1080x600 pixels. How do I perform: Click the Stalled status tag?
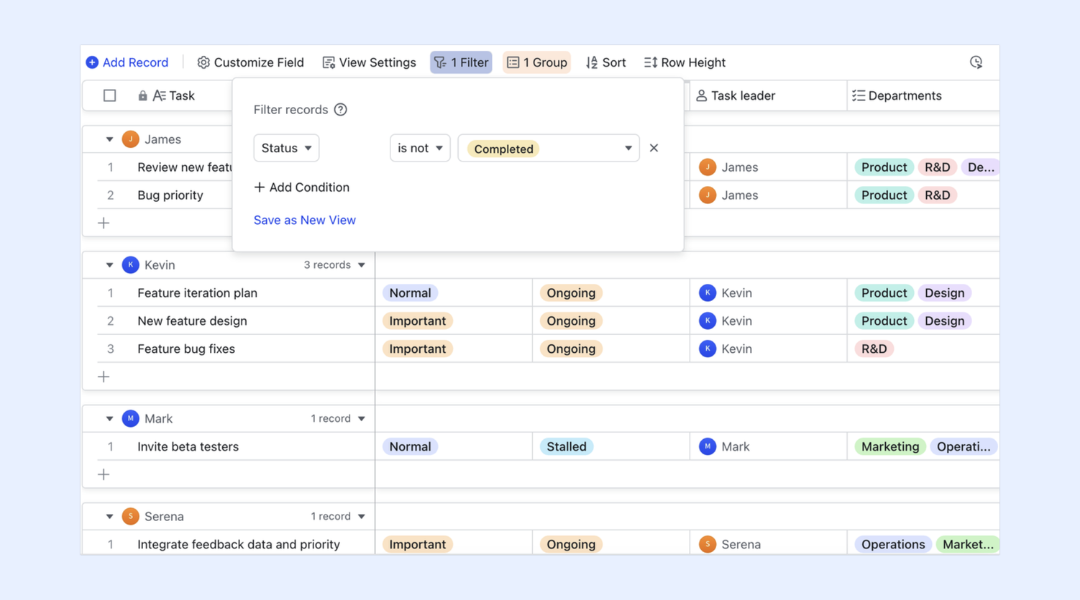[x=566, y=447]
